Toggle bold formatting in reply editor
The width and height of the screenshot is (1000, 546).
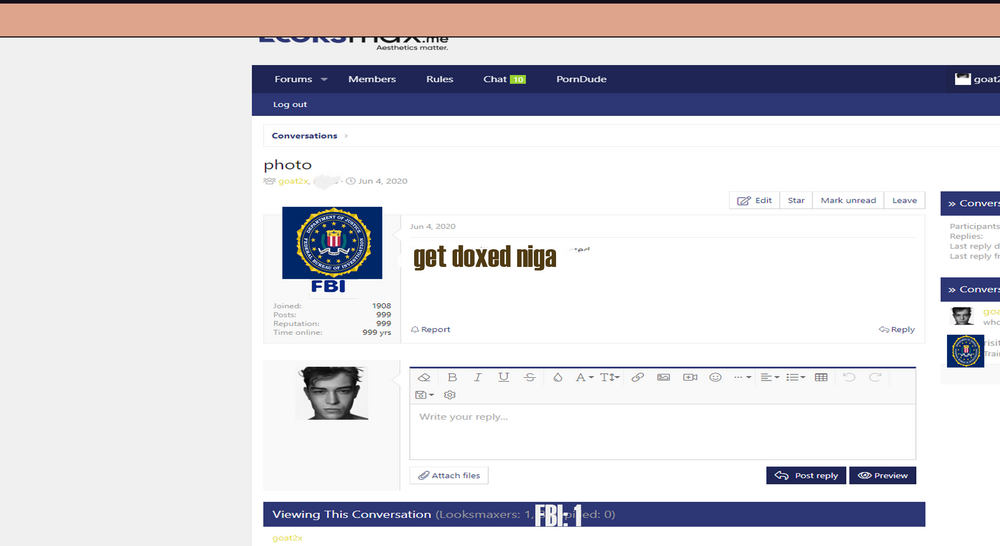pyautogui.click(x=452, y=378)
